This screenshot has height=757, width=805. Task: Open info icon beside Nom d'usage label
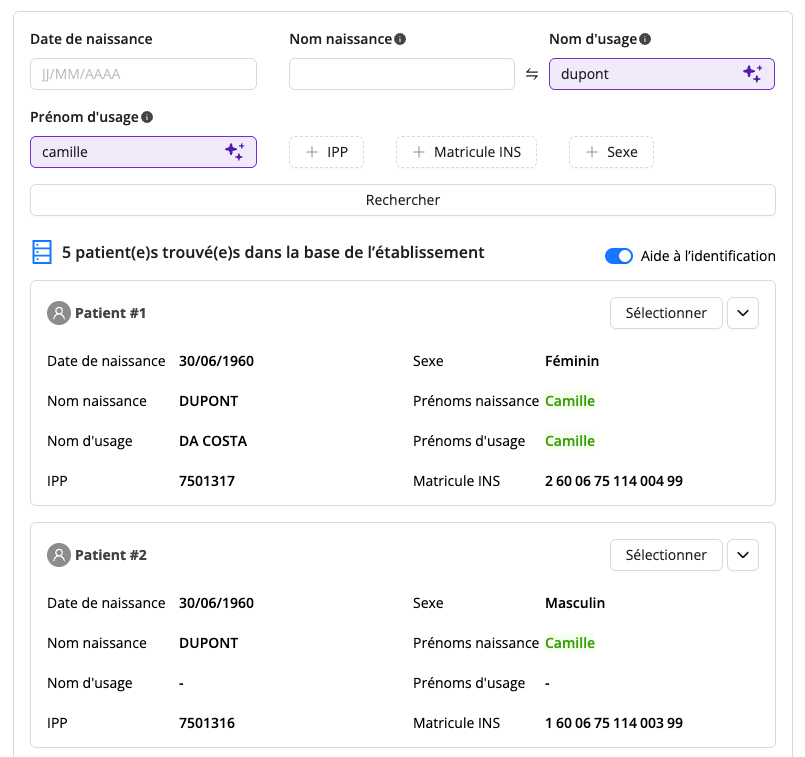pos(645,39)
